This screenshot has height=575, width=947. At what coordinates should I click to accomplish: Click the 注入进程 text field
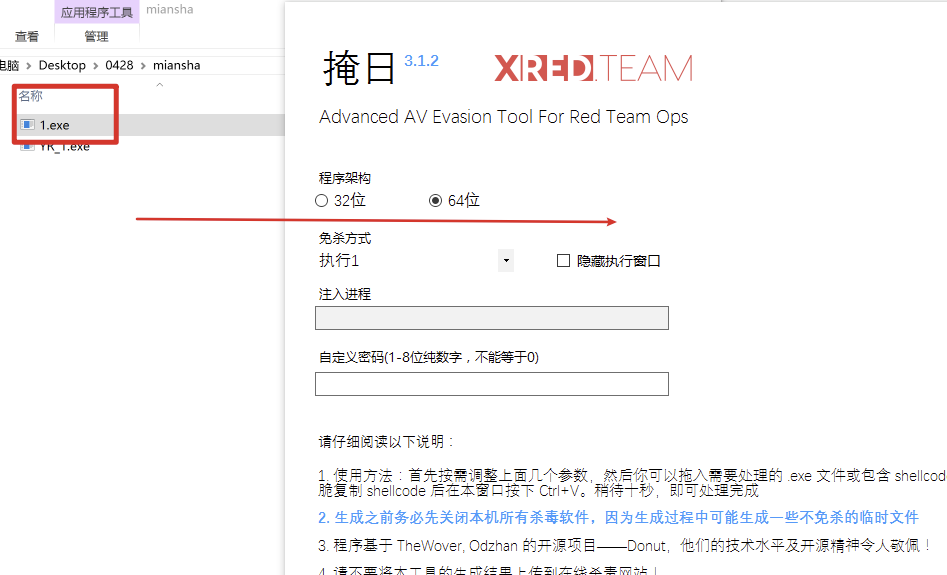click(x=492, y=318)
